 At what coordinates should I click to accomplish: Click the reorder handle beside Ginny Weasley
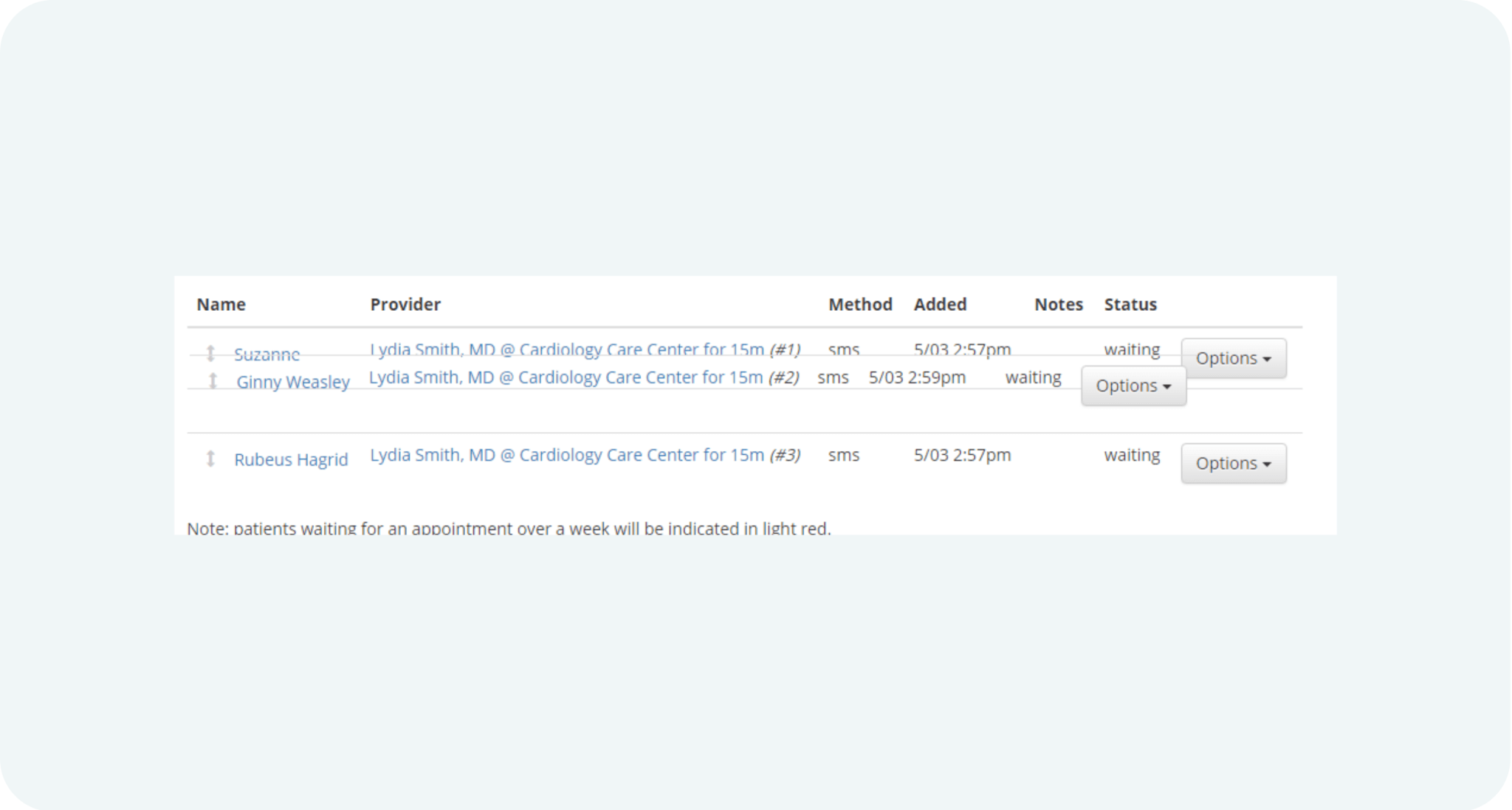213,381
